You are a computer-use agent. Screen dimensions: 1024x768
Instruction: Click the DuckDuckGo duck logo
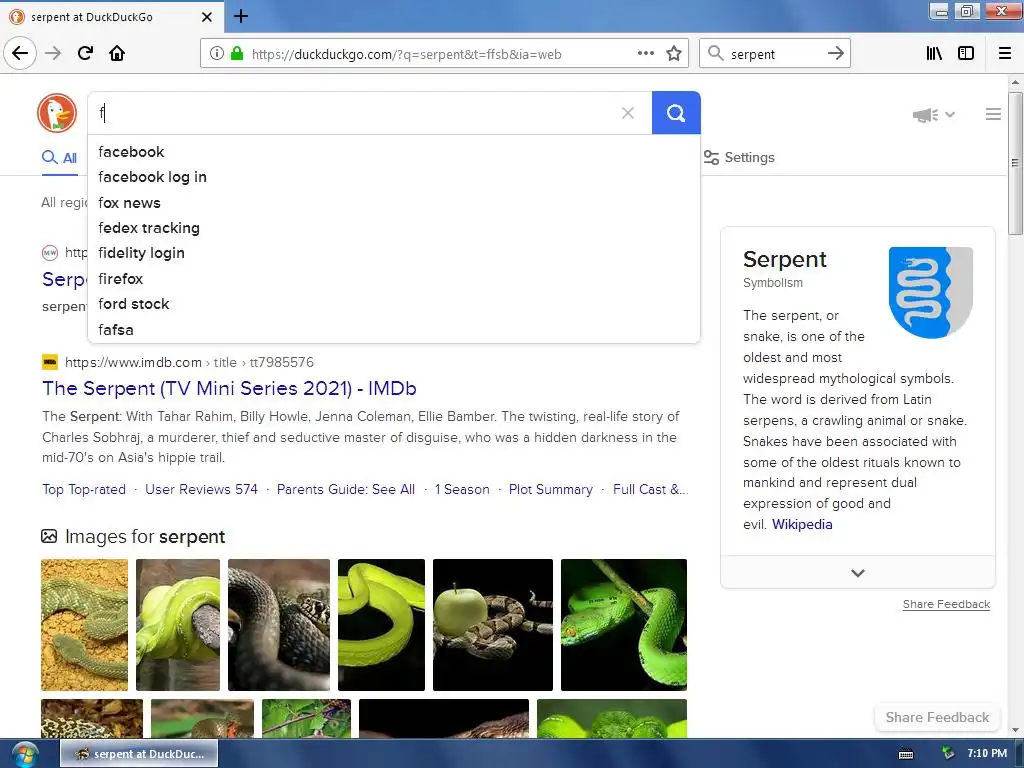pos(57,113)
